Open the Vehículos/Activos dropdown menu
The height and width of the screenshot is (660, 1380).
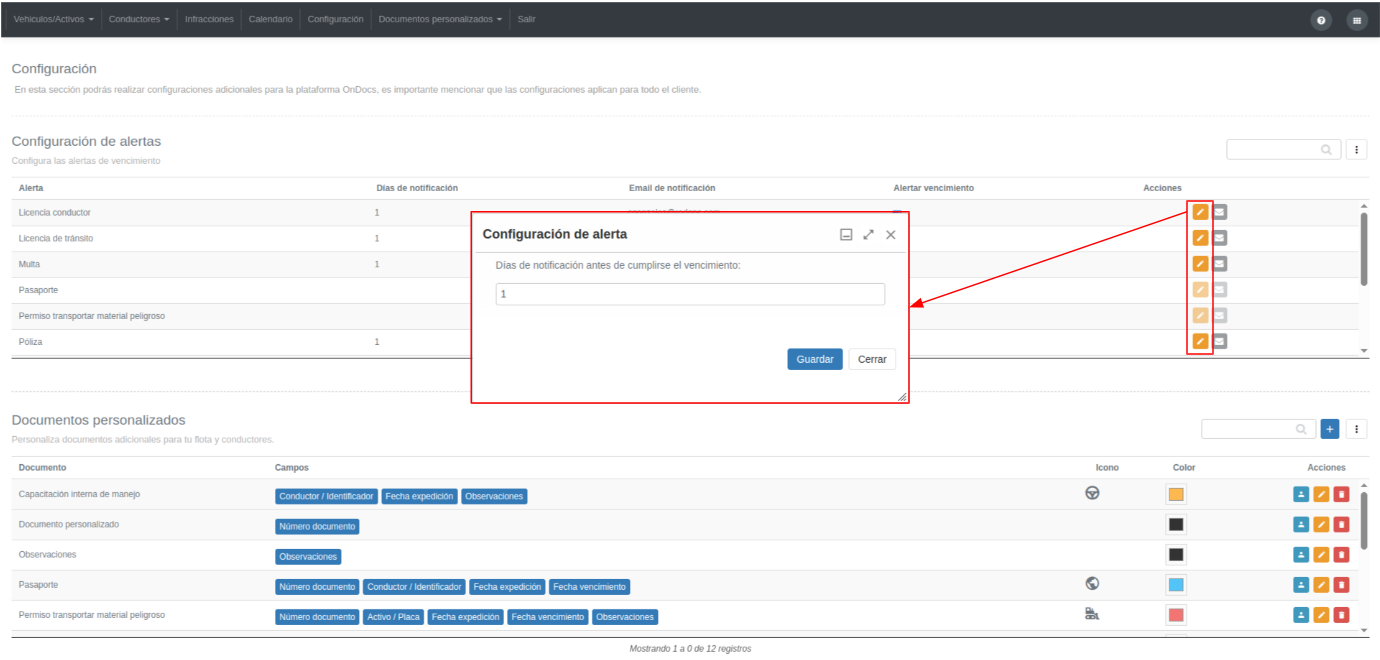click(x=54, y=19)
